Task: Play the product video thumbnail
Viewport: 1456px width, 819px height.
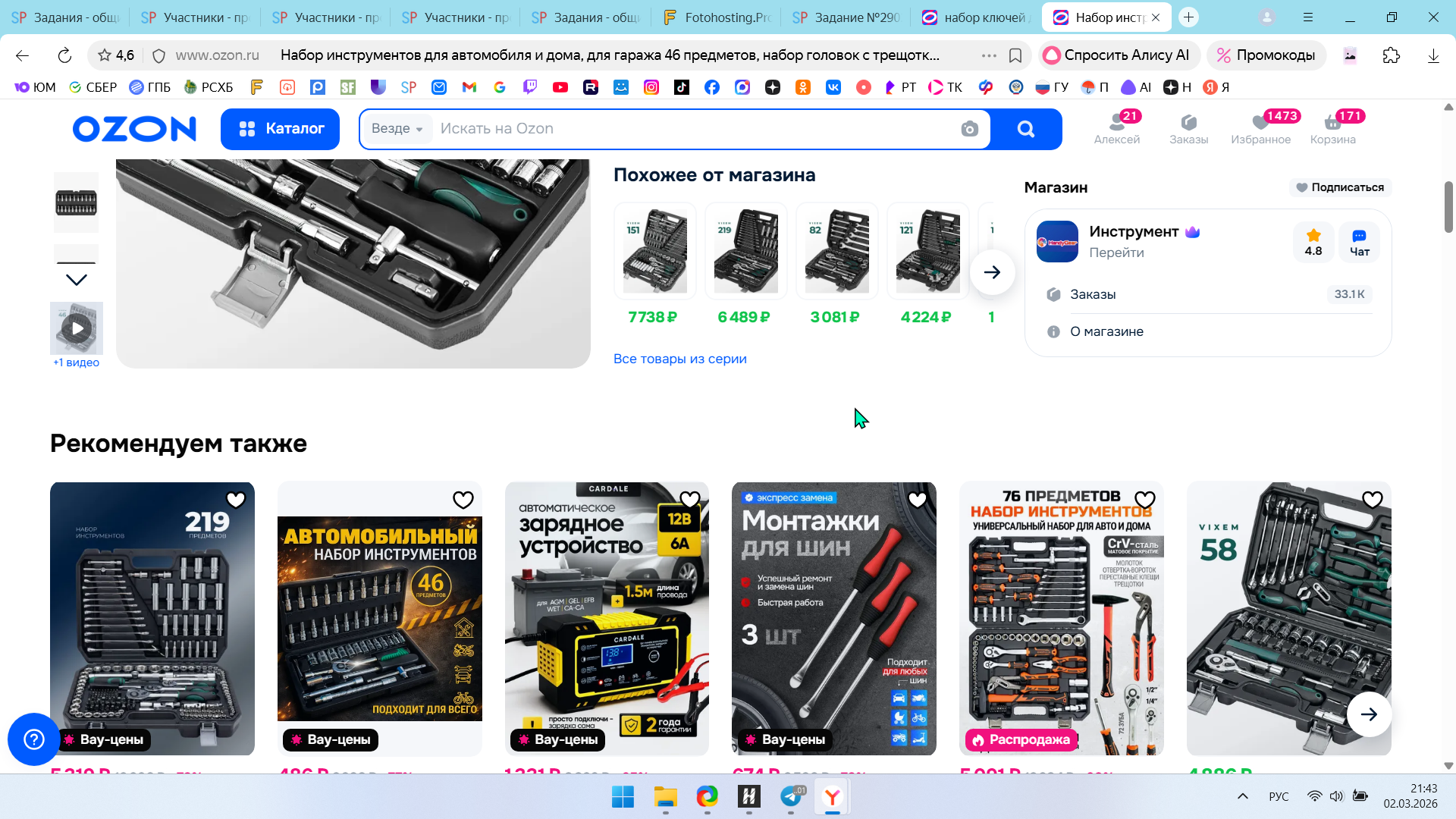Action: point(77,328)
